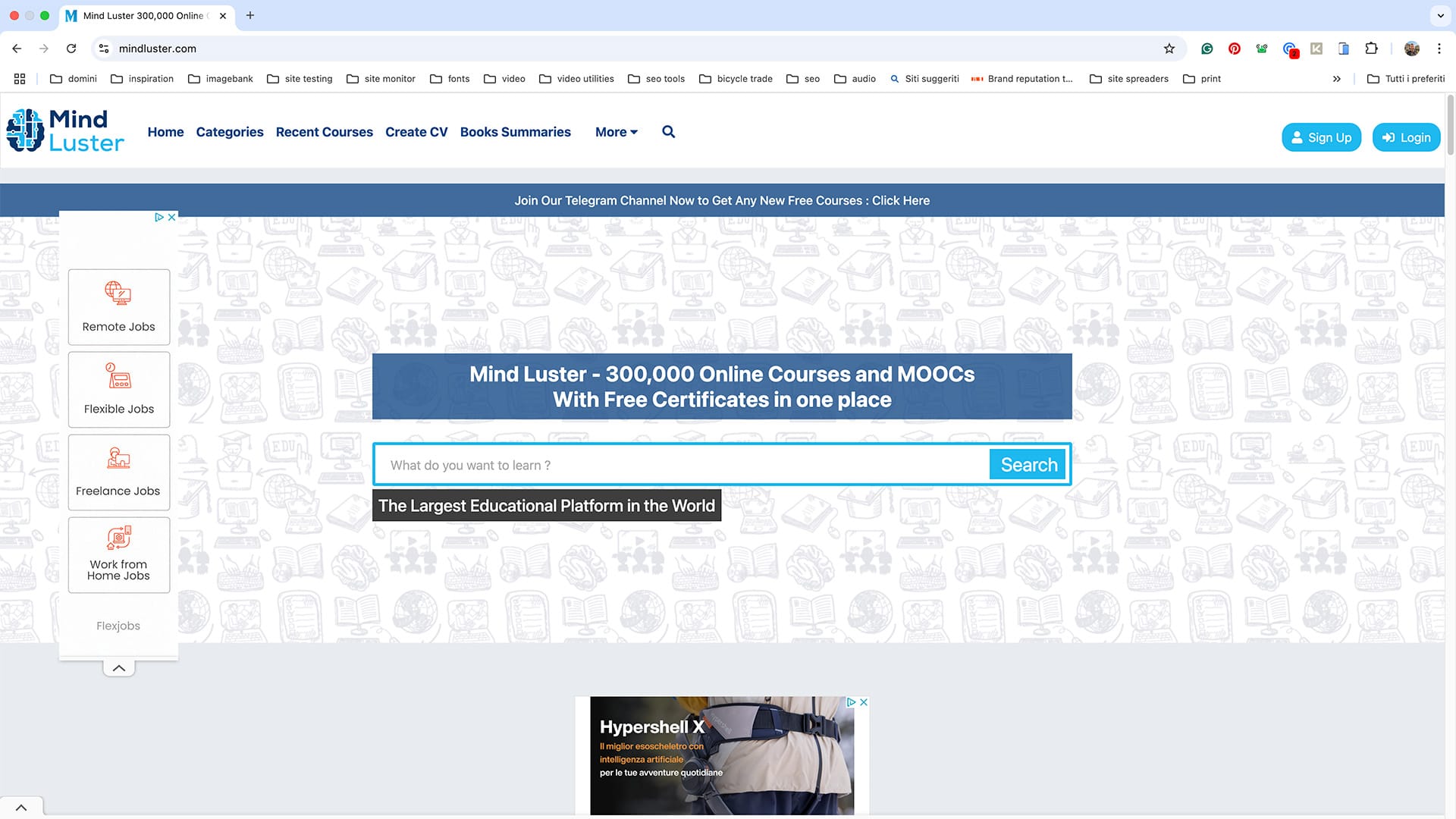1456x819 pixels.
Task: Click the blue Search button
Action: (x=1028, y=465)
